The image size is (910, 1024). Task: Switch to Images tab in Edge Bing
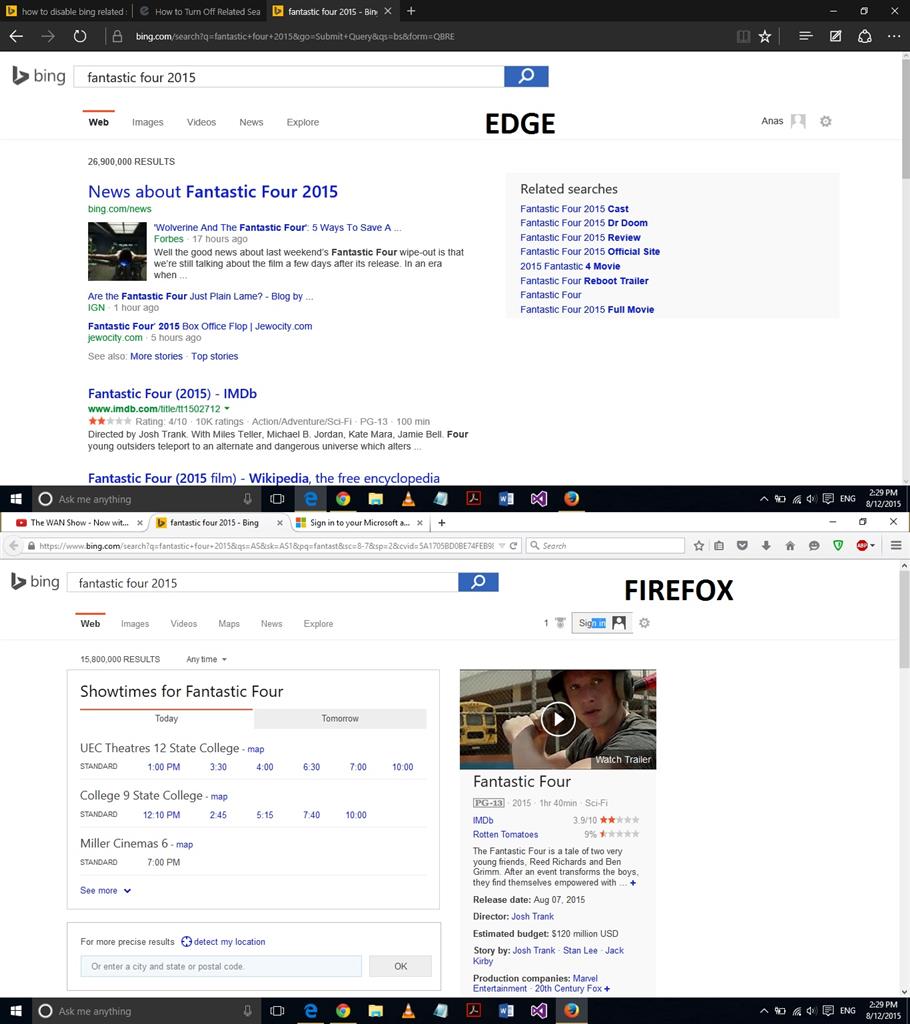148,122
